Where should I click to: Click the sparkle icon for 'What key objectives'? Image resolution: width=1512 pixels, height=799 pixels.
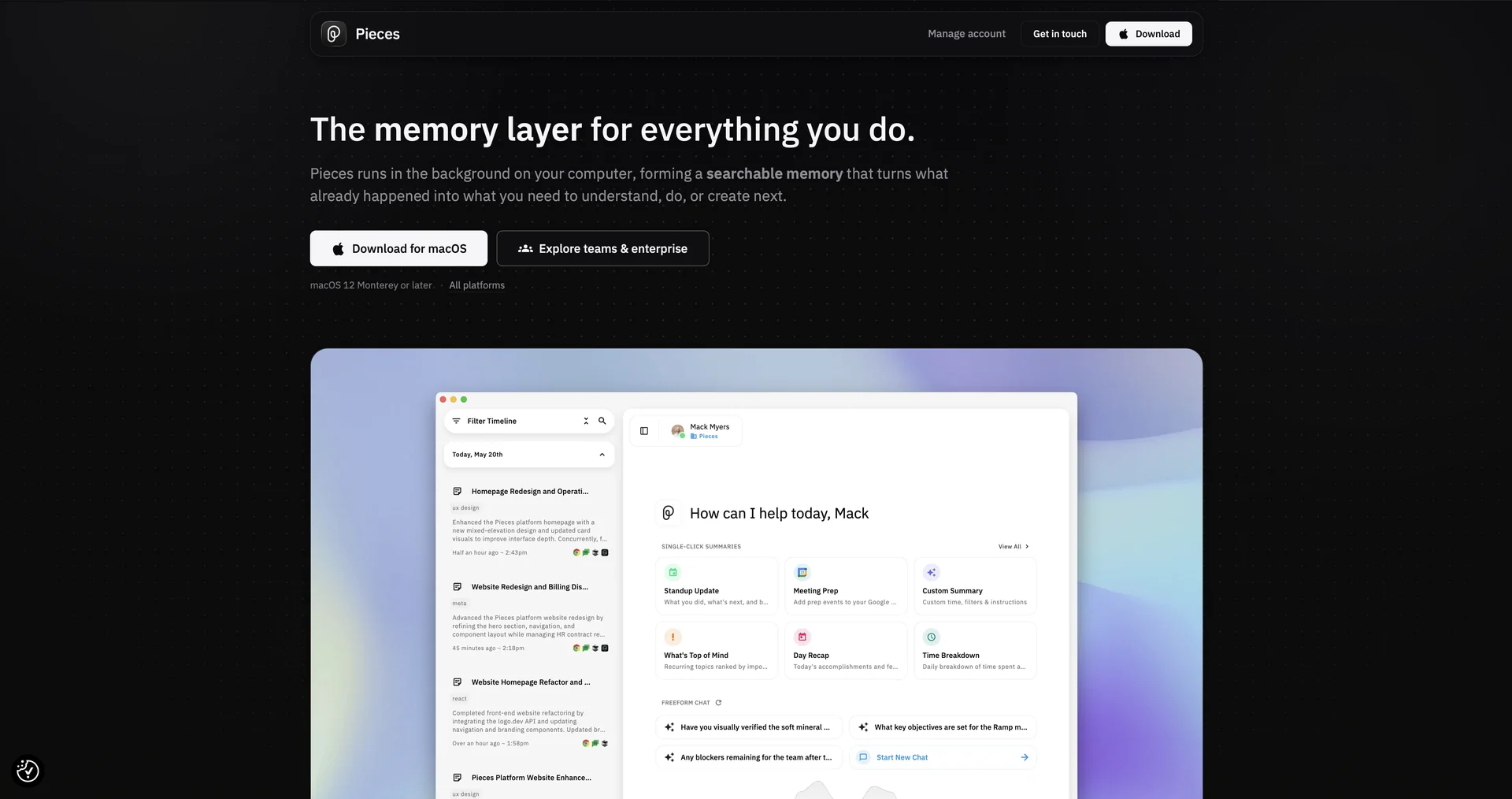(863, 727)
